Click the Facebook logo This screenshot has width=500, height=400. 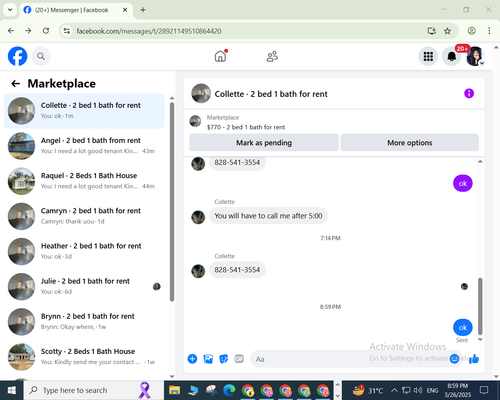(17, 56)
